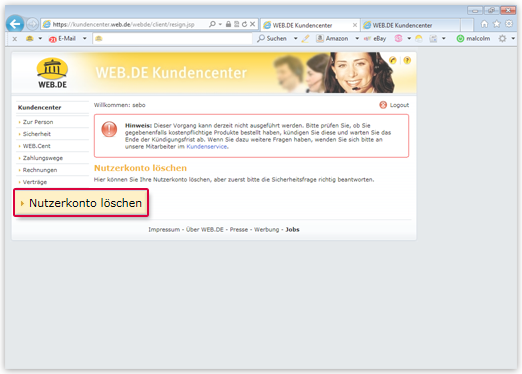Click the toolbar apps document icon
The height and width of the screenshot is (374, 522).
coord(433,39)
